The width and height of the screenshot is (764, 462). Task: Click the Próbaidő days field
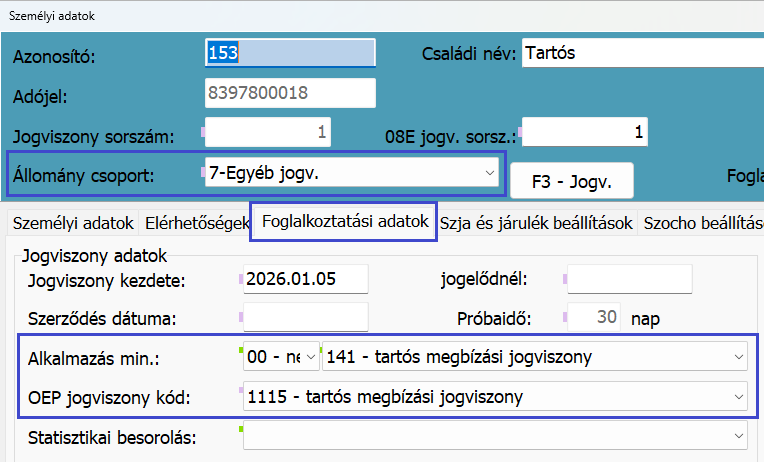coord(594,318)
